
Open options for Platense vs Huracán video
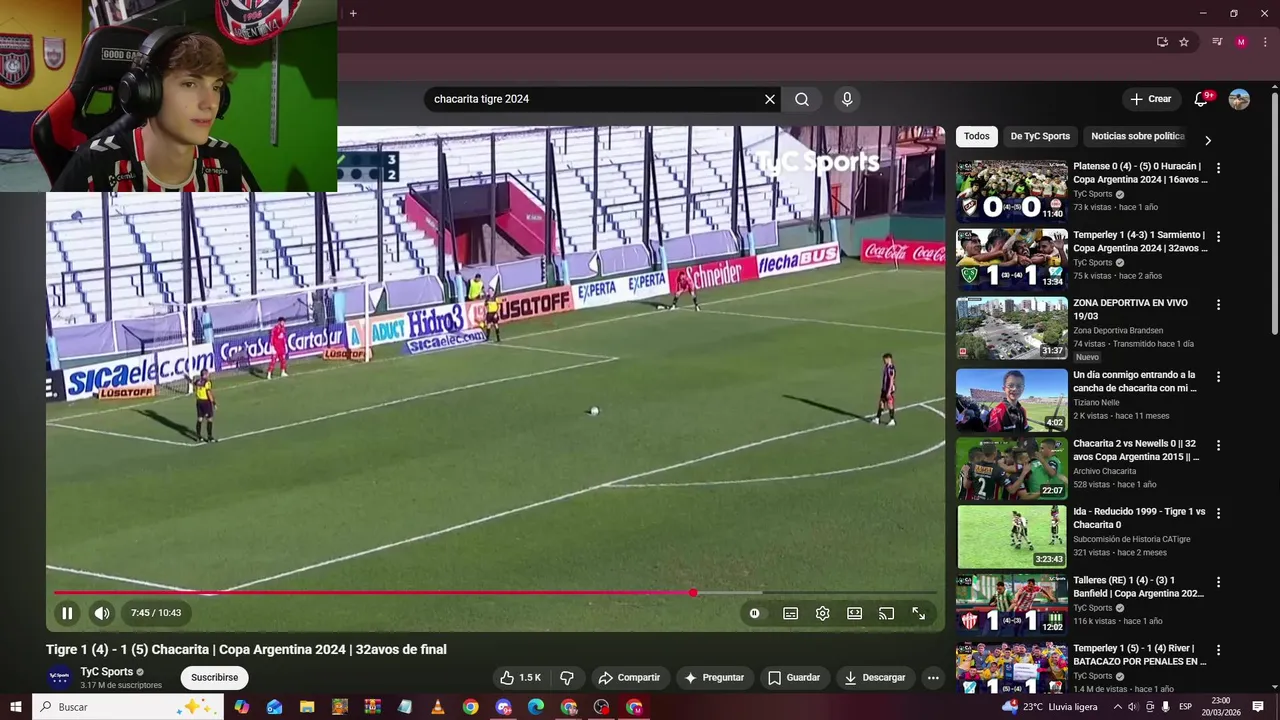tap(1218, 168)
